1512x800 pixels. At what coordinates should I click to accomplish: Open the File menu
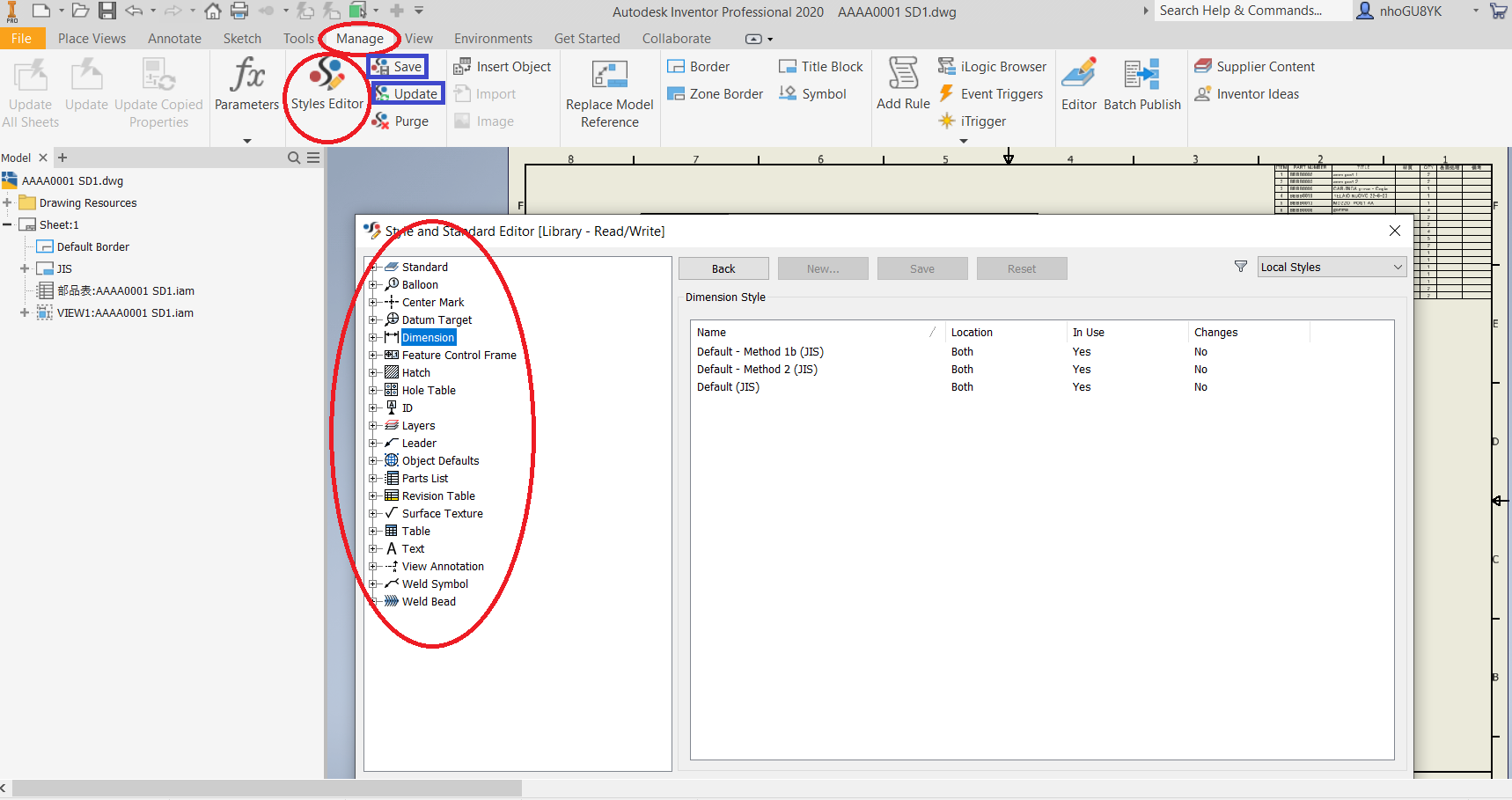(x=22, y=38)
